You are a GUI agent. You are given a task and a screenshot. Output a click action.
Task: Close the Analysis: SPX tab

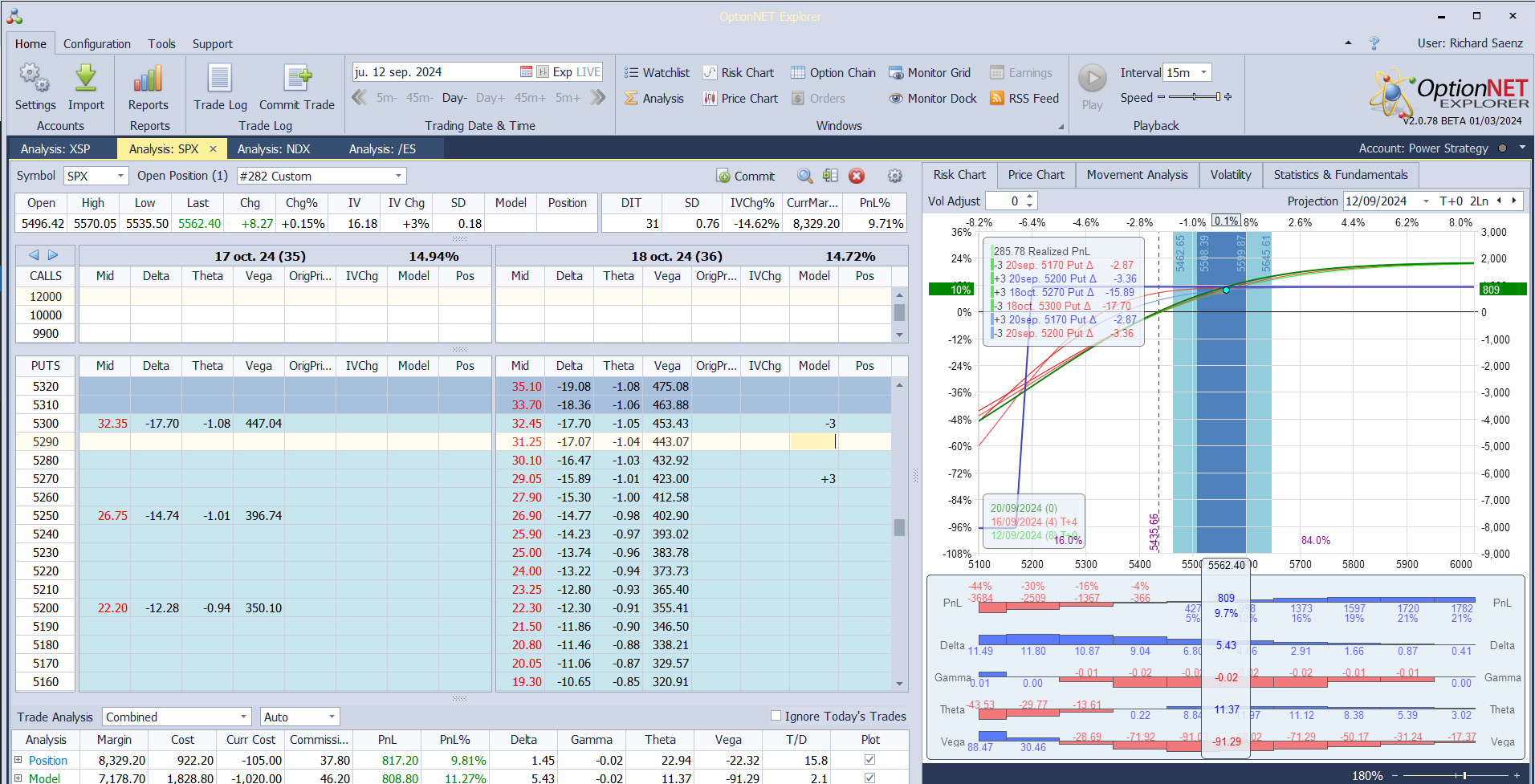tap(213, 149)
